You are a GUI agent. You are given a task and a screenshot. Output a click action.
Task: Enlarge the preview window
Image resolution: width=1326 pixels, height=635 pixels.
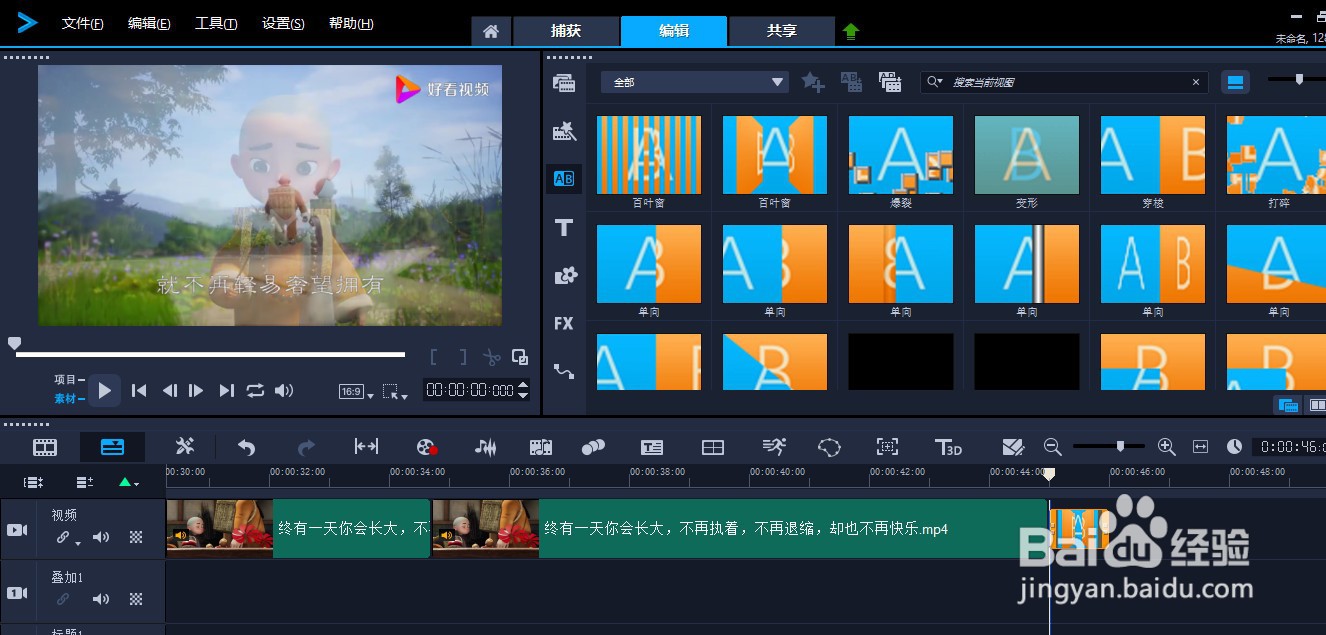[520, 356]
